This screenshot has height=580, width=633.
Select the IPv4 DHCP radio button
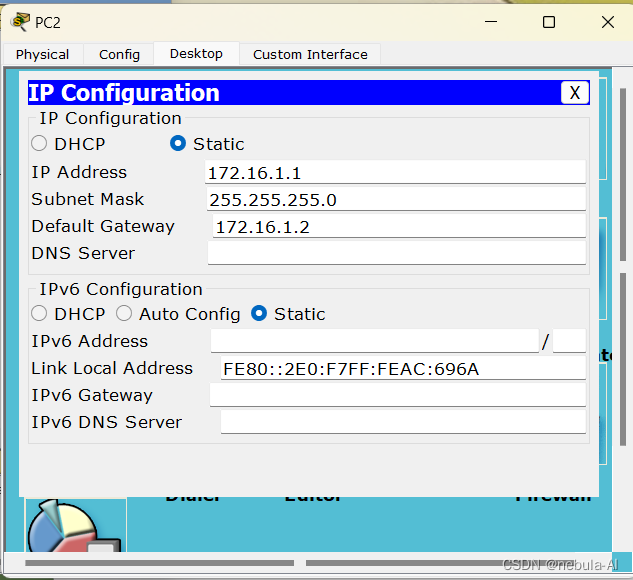pyautogui.click(x=39, y=143)
